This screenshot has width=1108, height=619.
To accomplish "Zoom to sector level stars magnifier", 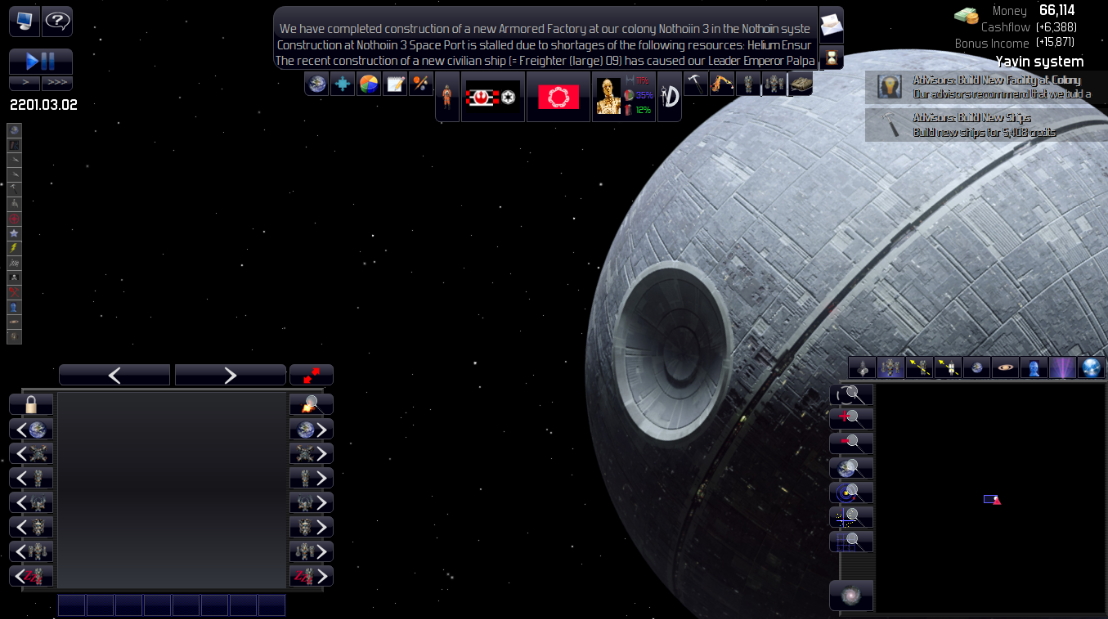I will pyautogui.click(x=851, y=517).
